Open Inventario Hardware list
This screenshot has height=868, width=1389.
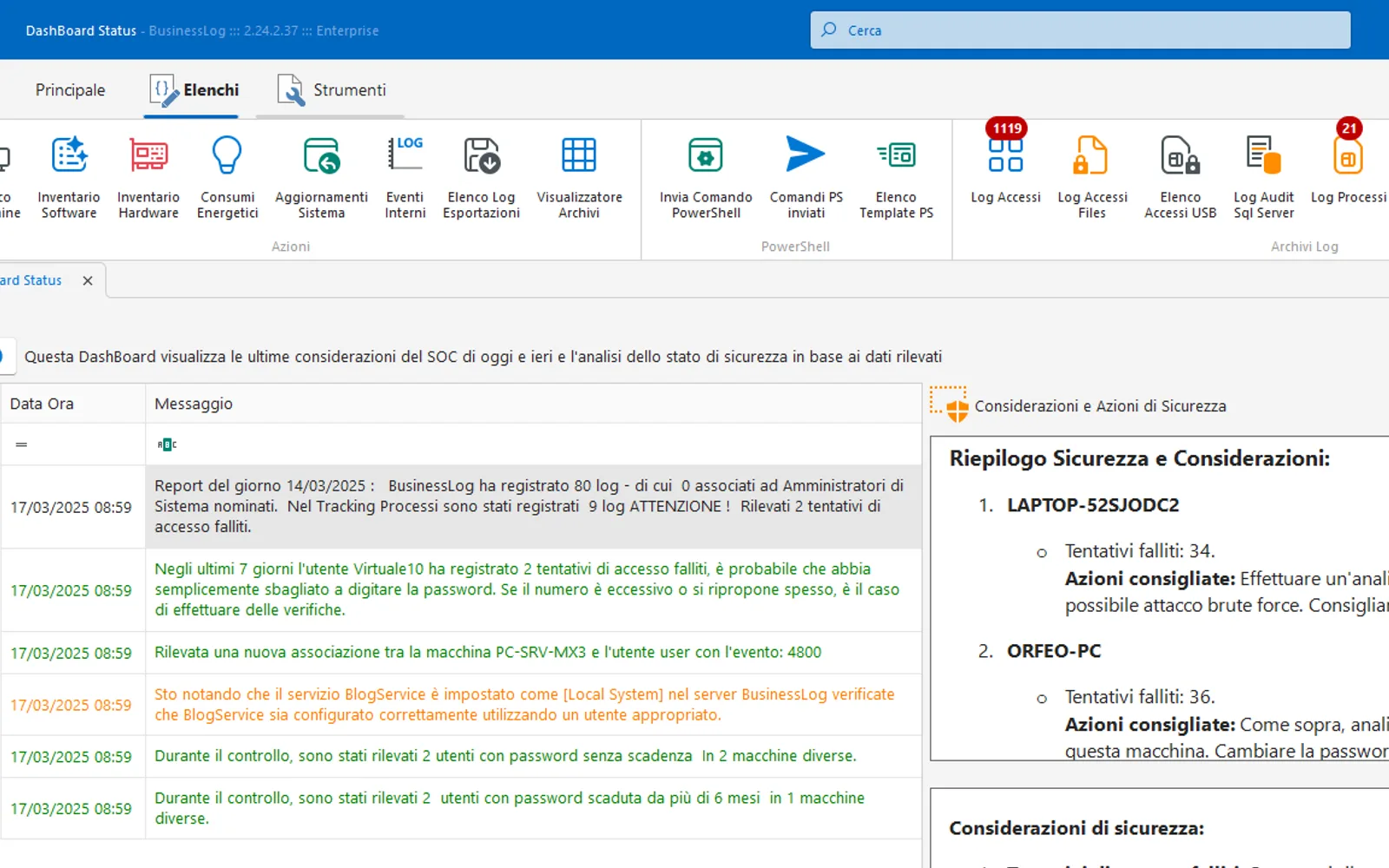click(x=148, y=178)
